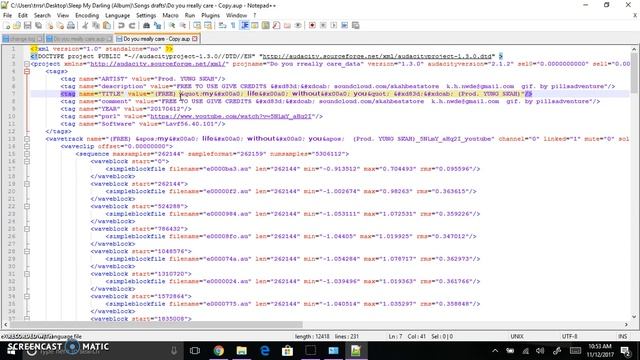Collapse waveblock start="786432" fold
640x360 pixels.
[x=27, y=229]
